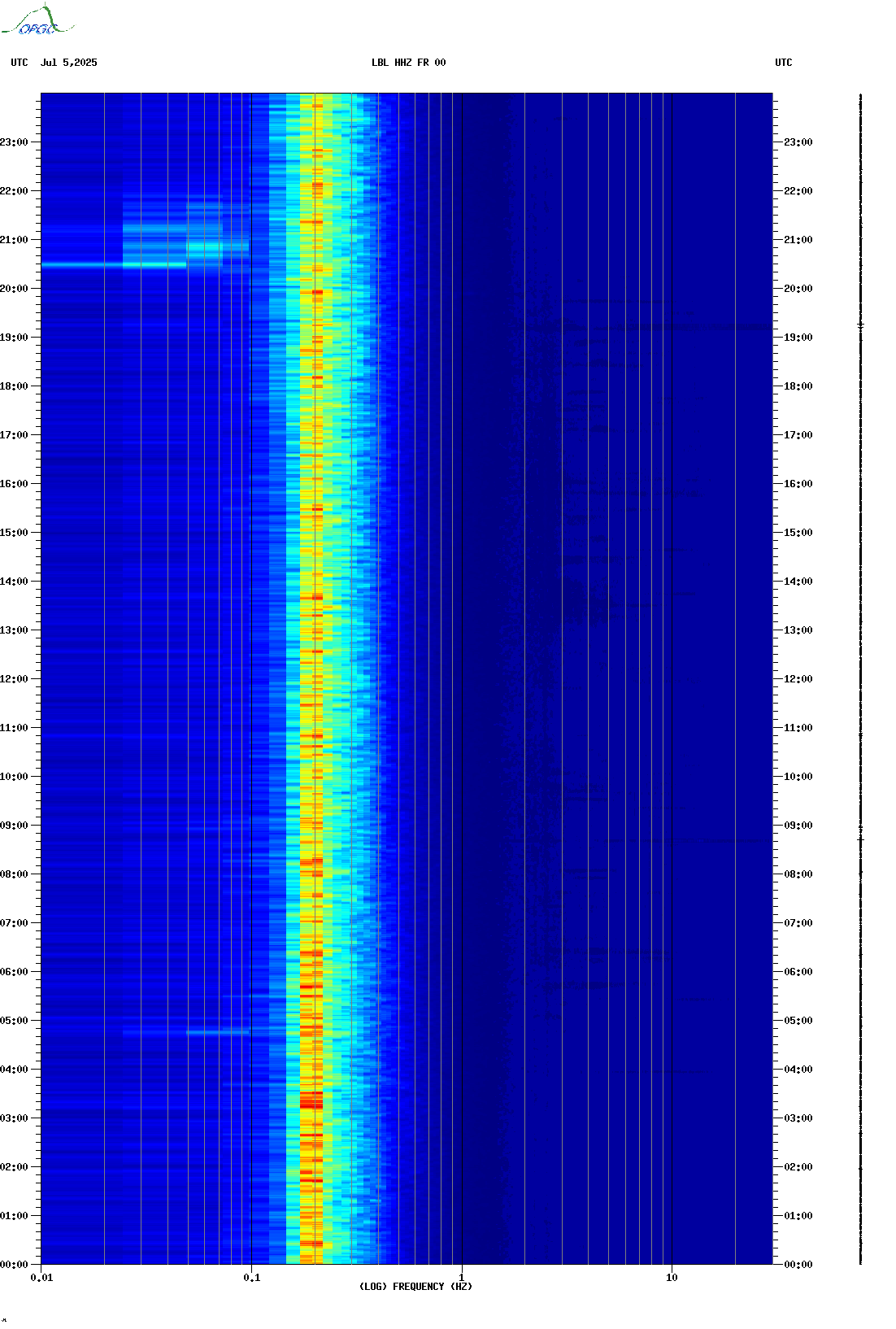Click 20:00 on the right time axis
Image resolution: width=896 pixels, height=1329 pixels.
click(798, 289)
